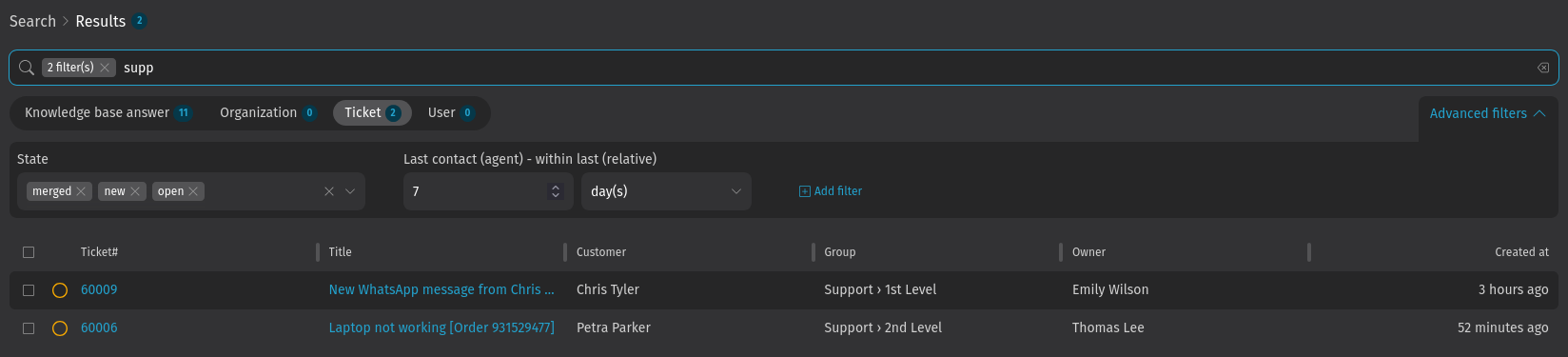Click the state circle icon of ticket 60006
The width and height of the screenshot is (1568, 357).
click(60, 328)
